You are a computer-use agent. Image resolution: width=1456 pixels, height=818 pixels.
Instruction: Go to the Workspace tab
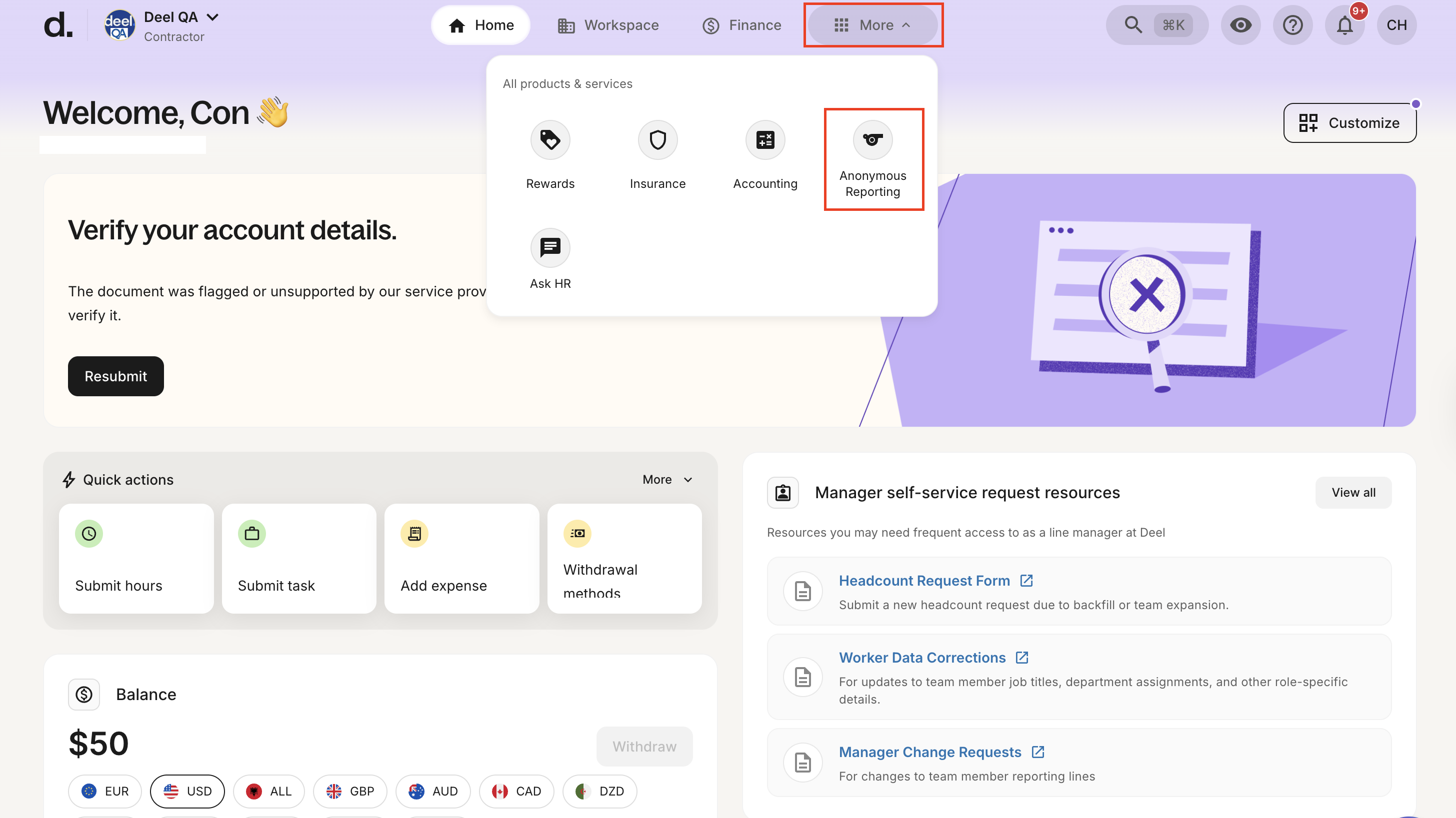pyautogui.click(x=607, y=25)
